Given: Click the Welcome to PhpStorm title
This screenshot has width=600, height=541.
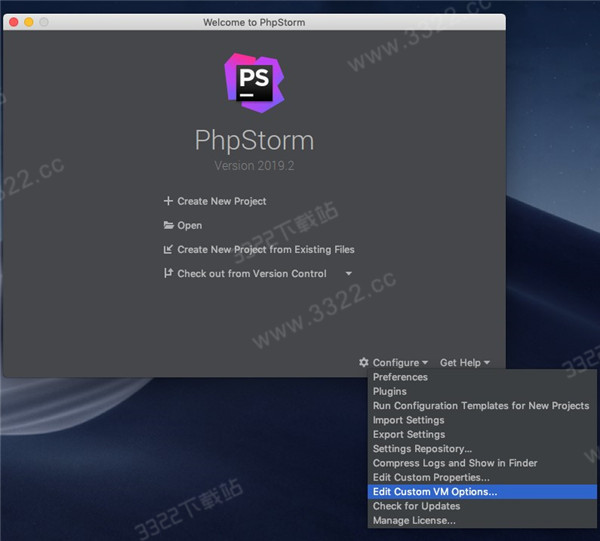Looking at the screenshot, I should [254, 22].
